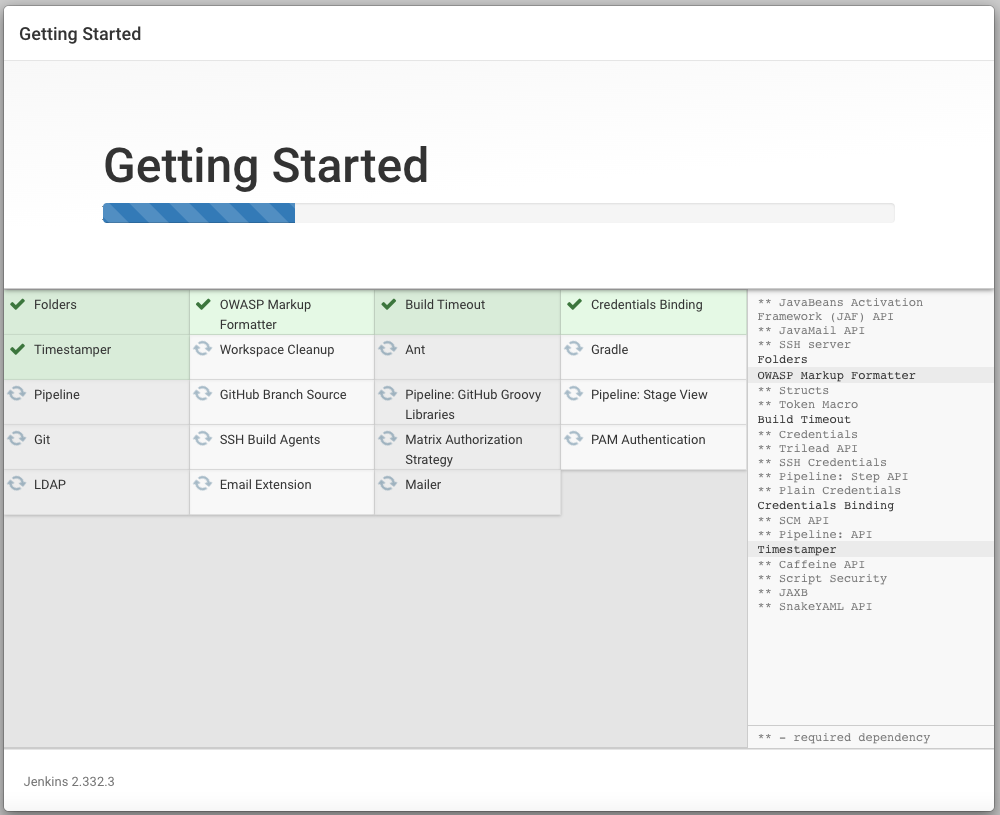Select the LDAP plugin label

click(50, 485)
